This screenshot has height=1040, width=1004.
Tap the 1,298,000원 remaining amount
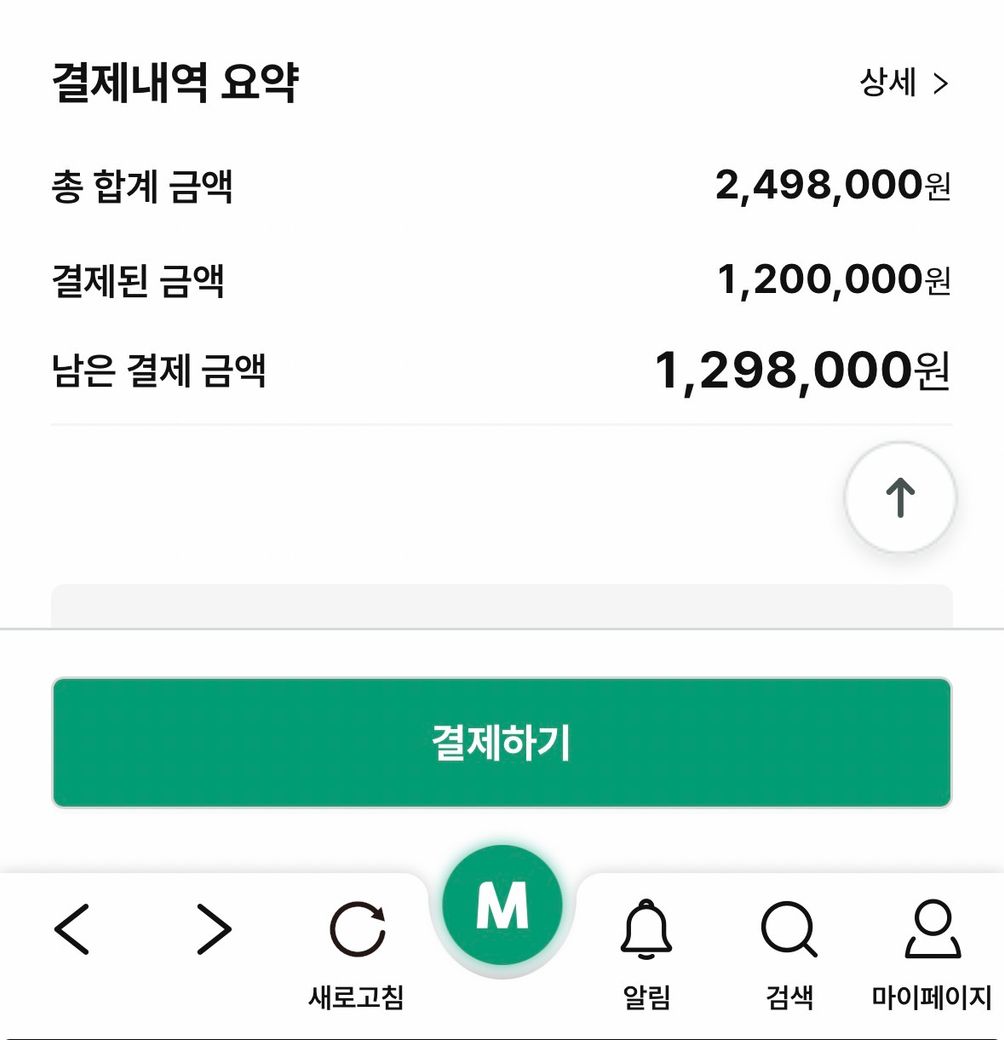click(801, 371)
